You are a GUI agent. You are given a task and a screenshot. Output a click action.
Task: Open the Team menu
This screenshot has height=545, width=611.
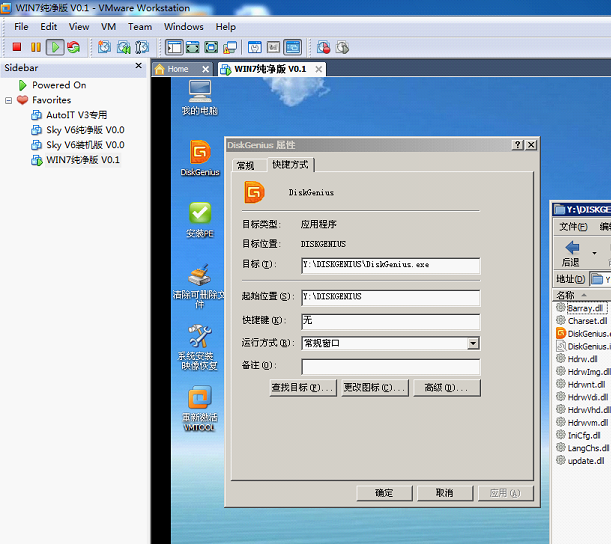point(140,26)
